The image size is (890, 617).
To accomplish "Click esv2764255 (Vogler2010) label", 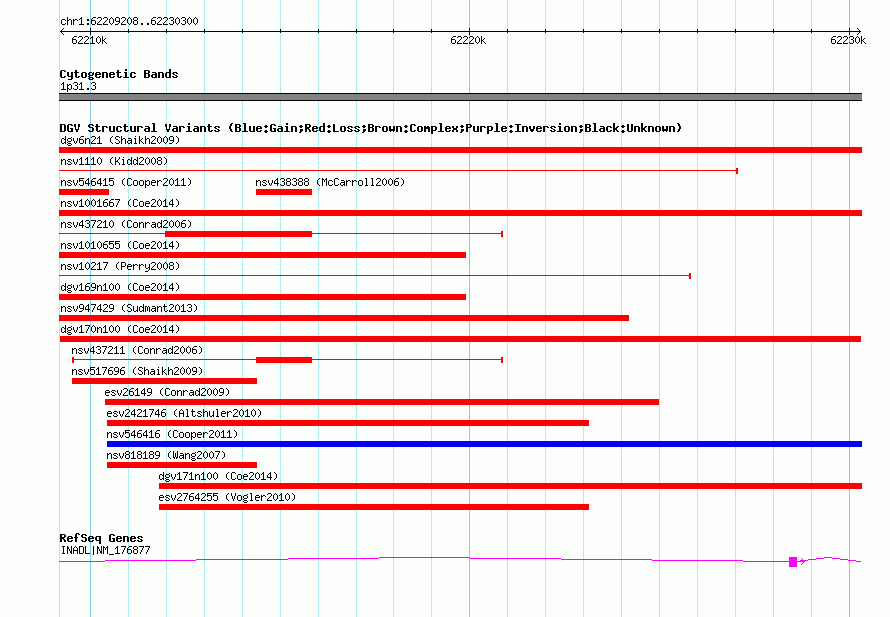I will 227,497.
